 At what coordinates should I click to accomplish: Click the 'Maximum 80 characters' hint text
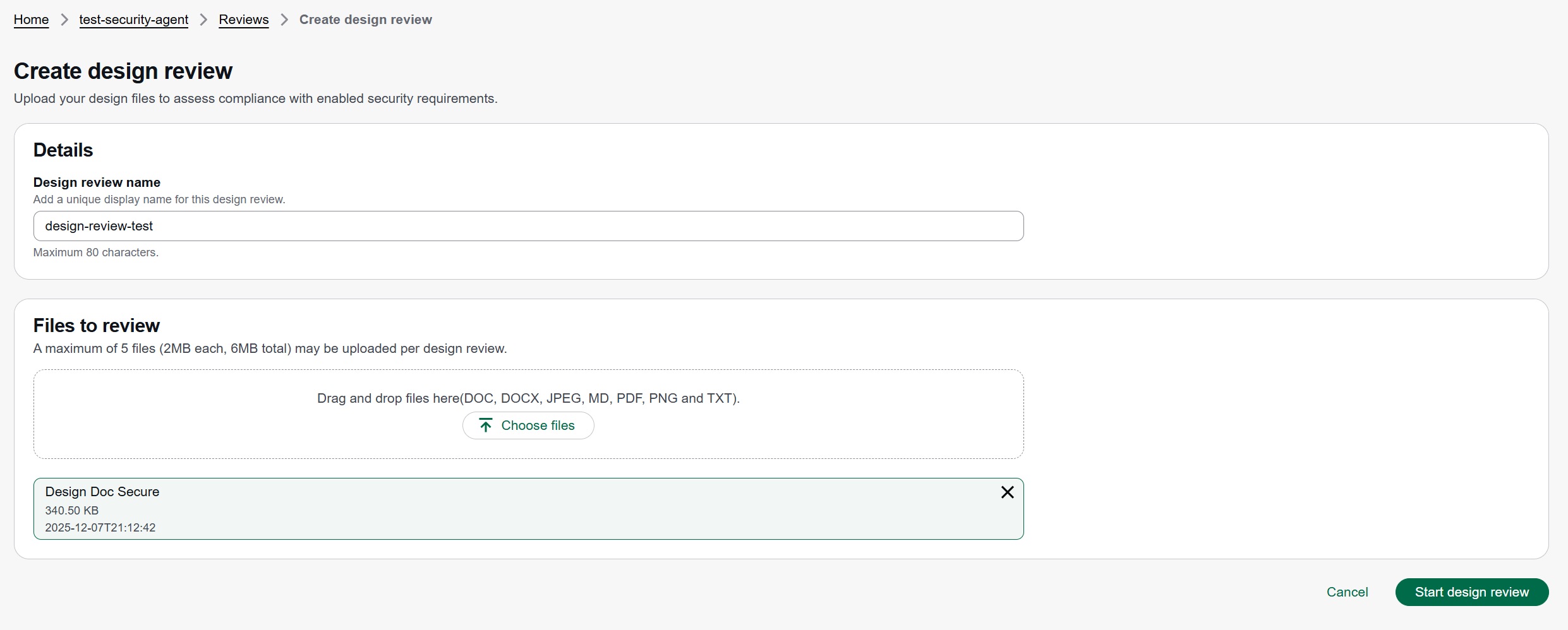click(95, 253)
